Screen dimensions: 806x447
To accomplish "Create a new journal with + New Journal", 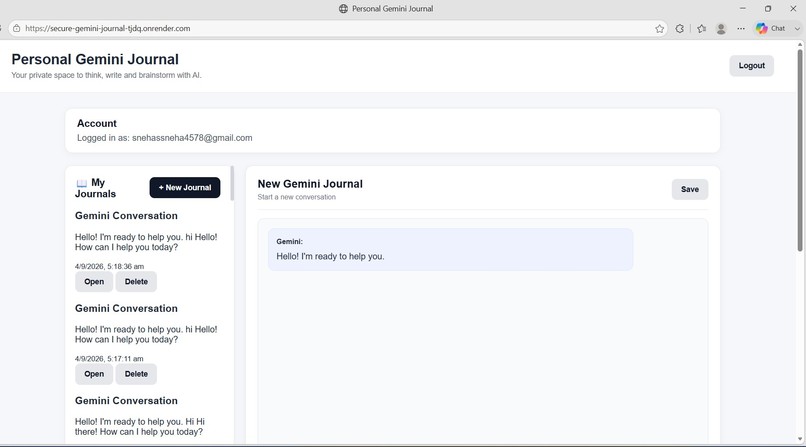I will pyautogui.click(x=185, y=188).
